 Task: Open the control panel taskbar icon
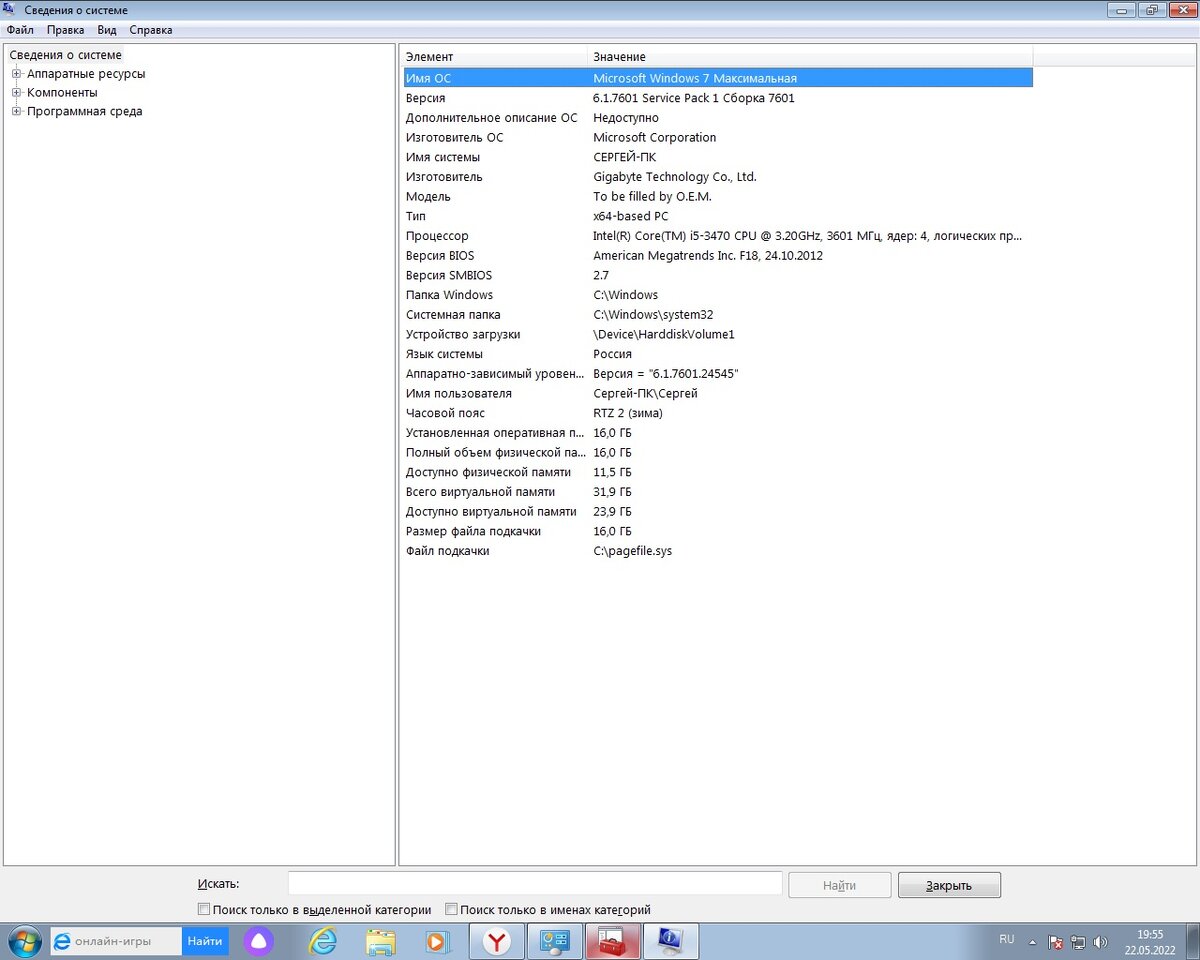point(554,941)
